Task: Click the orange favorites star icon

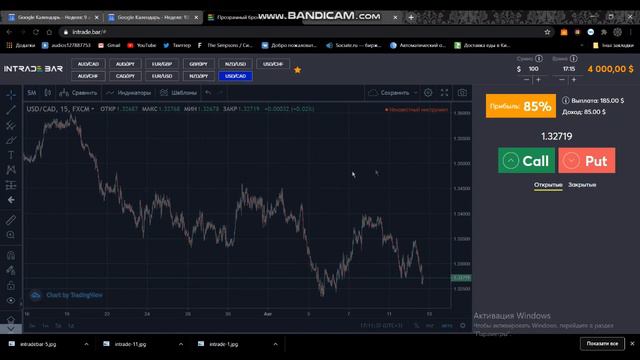Action: pyautogui.click(x=298, y=70)
